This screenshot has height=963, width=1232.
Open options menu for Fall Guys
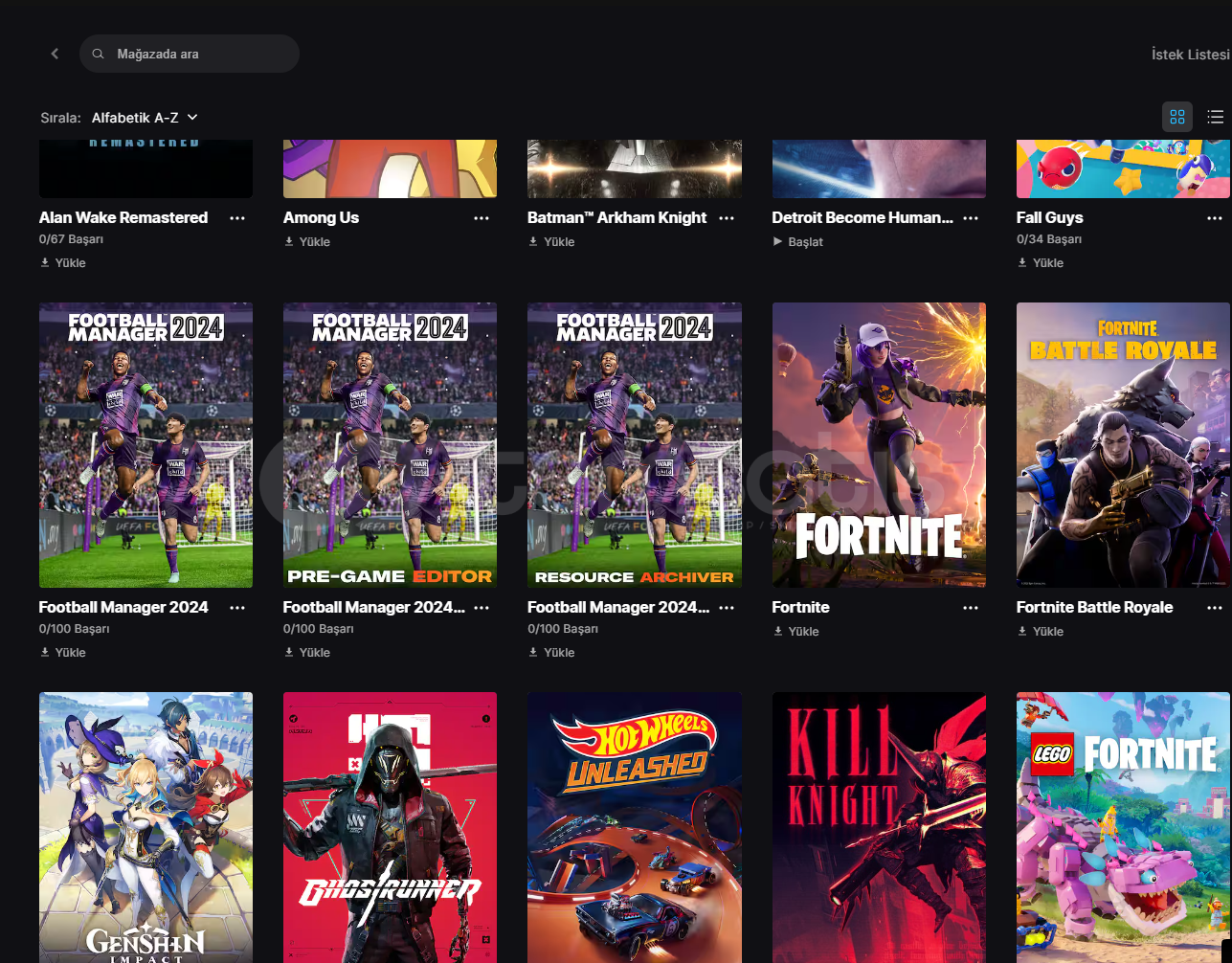[x=1215, y=218]
